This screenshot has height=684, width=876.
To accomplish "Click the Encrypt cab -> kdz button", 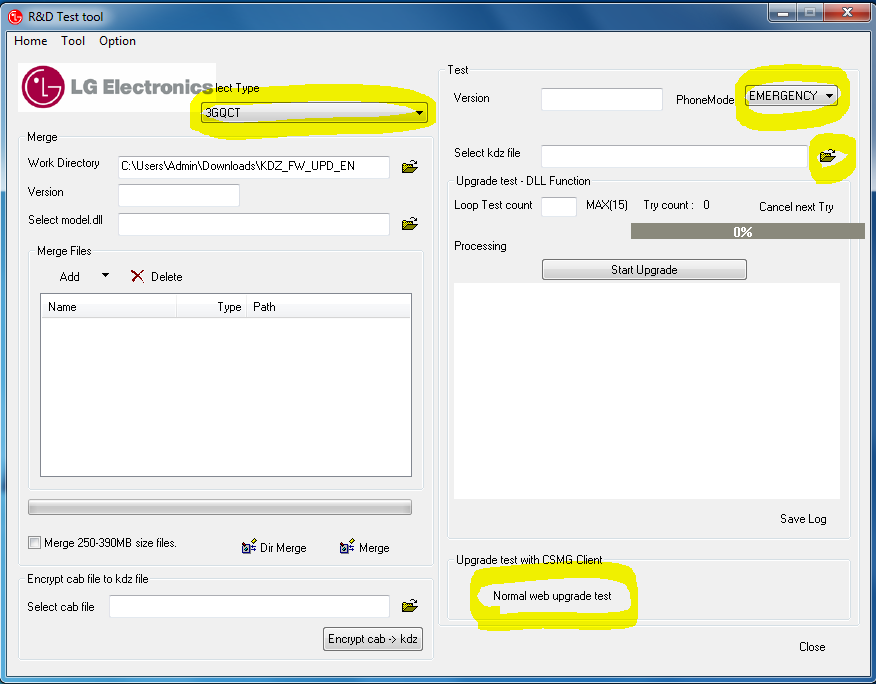I will point(373,639).
